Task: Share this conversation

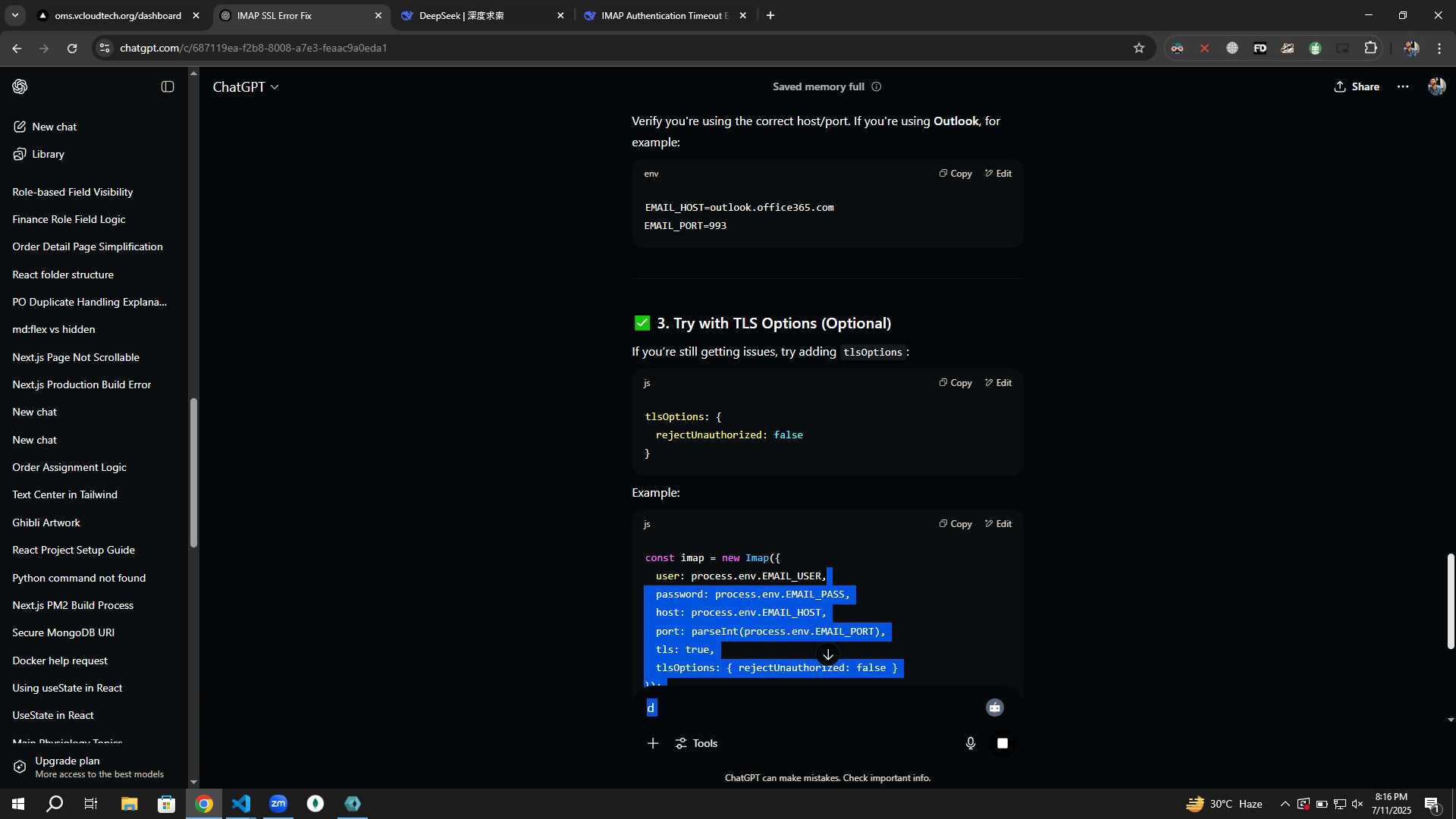Action: coord(1357,86)
